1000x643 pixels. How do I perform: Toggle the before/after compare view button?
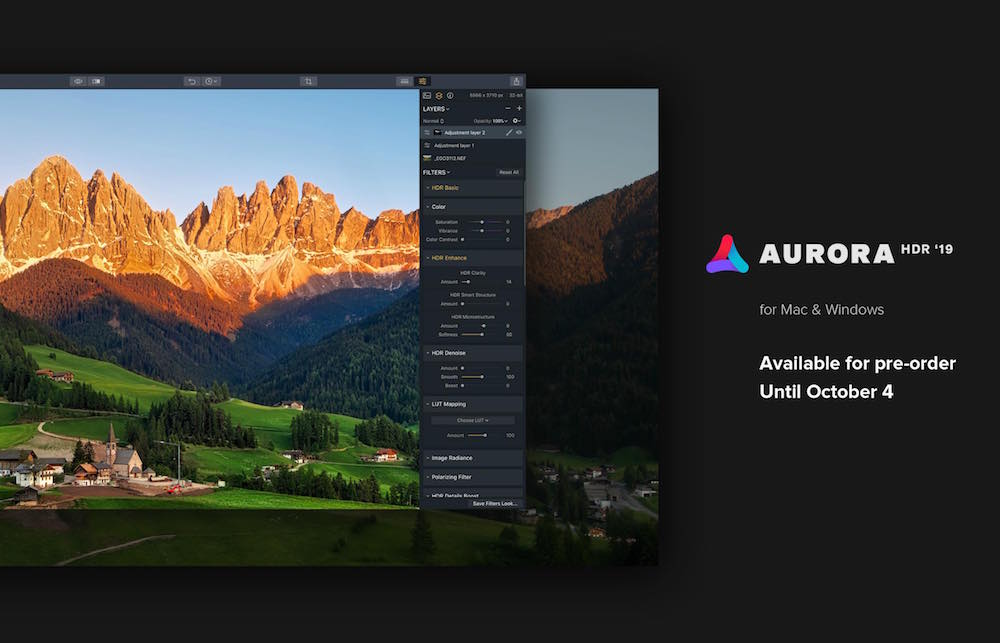point(97,81)
